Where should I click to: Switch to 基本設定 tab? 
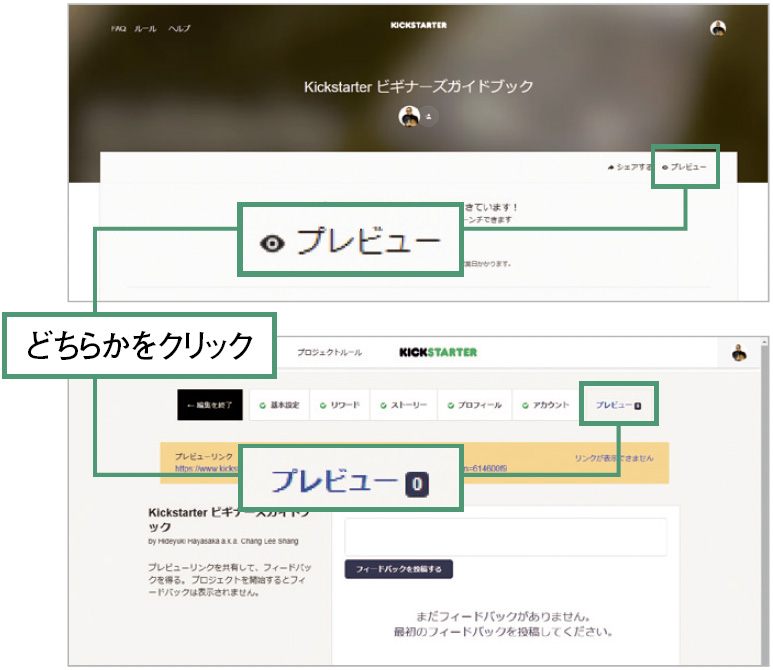point(280,405)
